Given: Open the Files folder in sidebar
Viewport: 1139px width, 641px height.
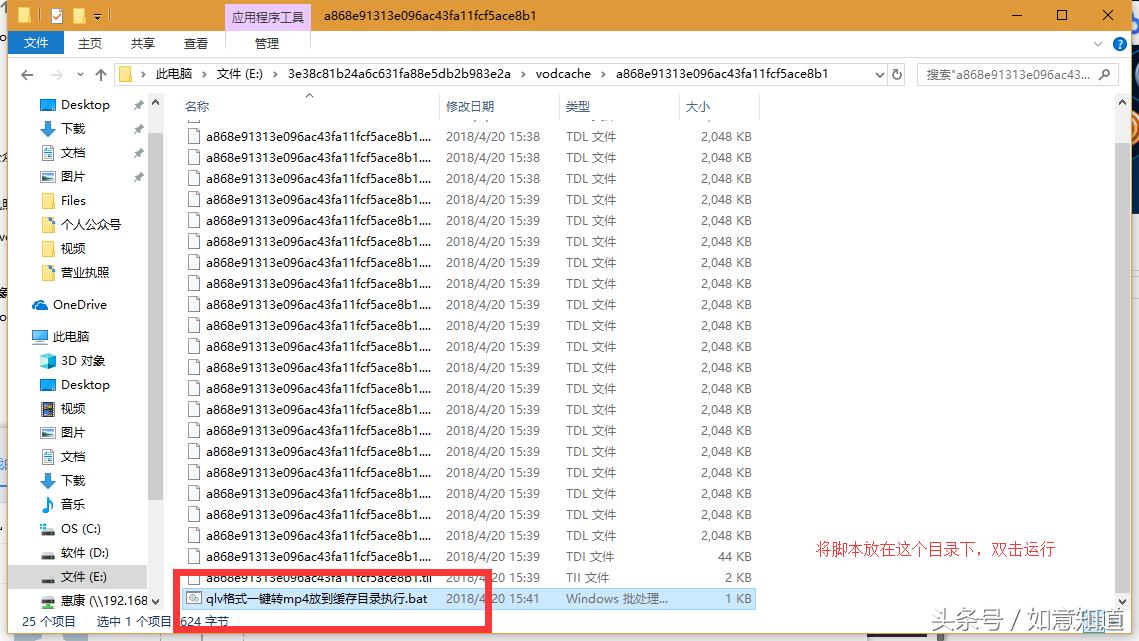Looking at the screenshot, I should [x=73, y=201].
